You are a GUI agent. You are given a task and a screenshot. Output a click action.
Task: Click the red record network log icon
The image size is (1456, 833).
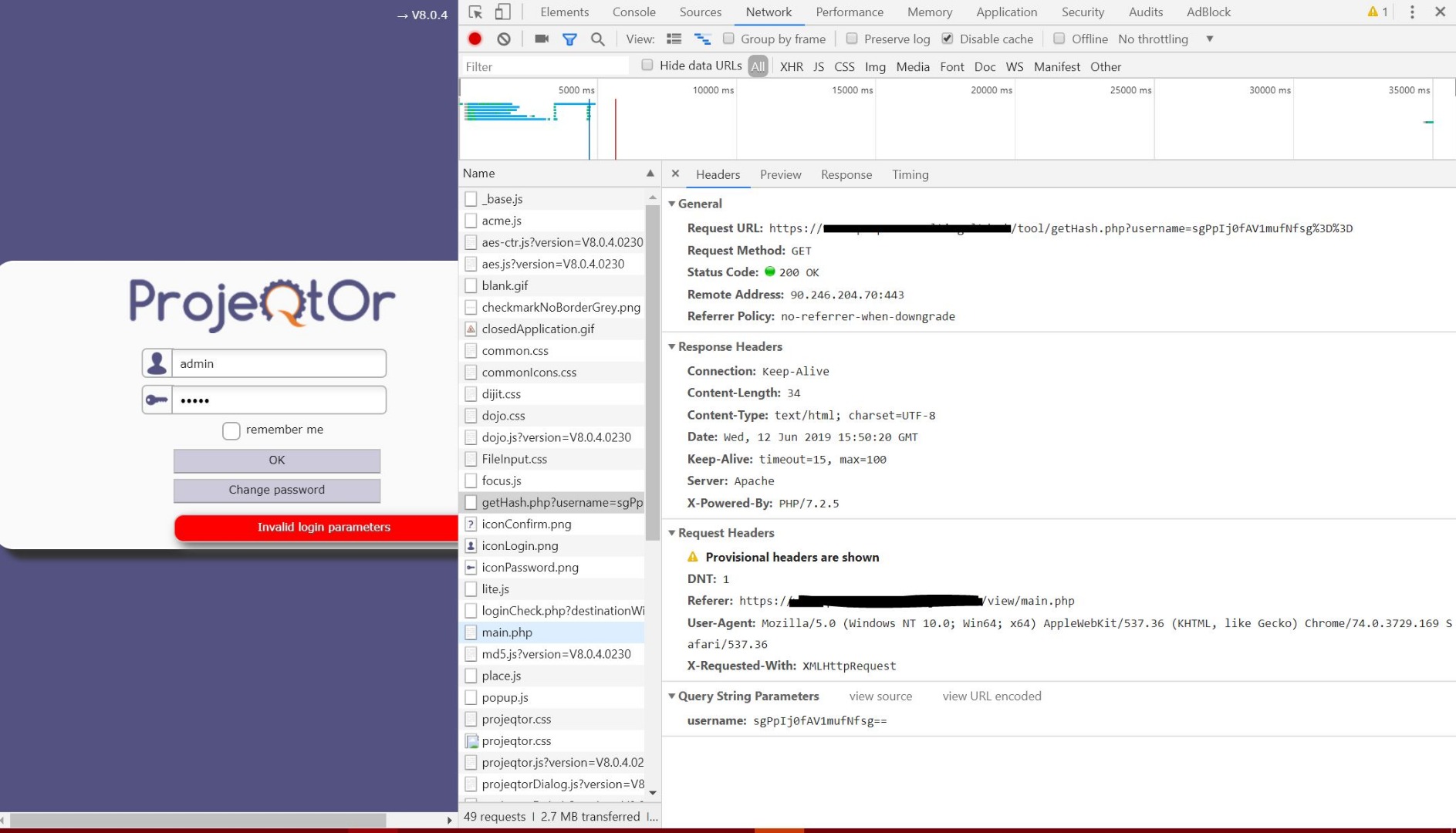(475, 39)
